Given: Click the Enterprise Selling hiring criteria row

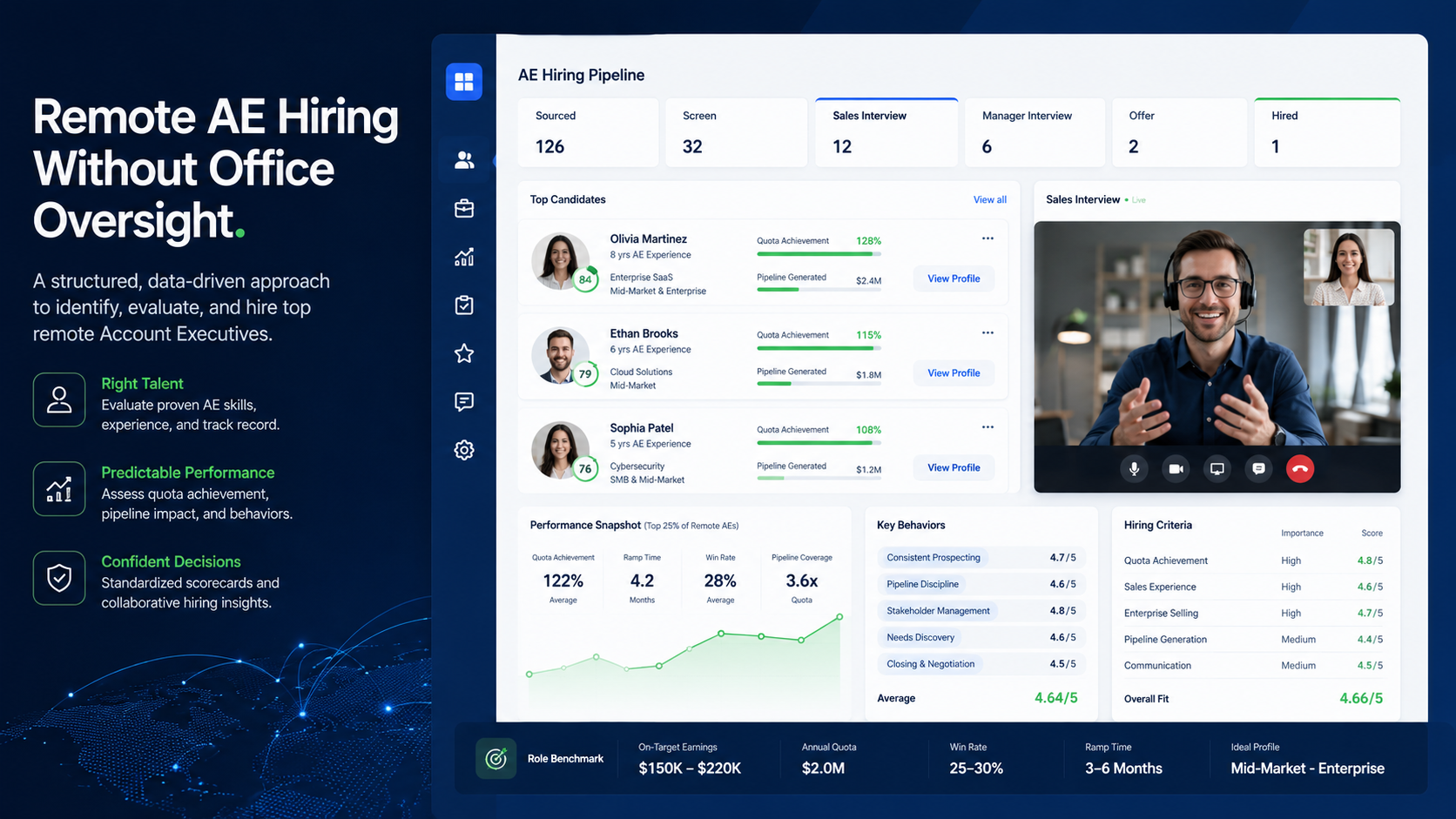Looking at the screenshot, I should click(1253, 613).
